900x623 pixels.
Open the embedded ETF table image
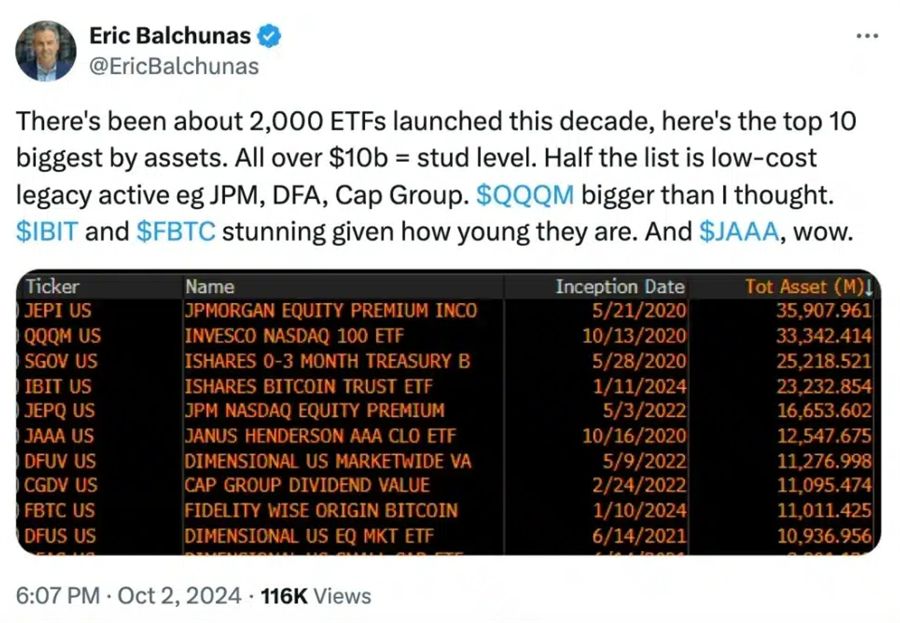[x=448, y=412]
